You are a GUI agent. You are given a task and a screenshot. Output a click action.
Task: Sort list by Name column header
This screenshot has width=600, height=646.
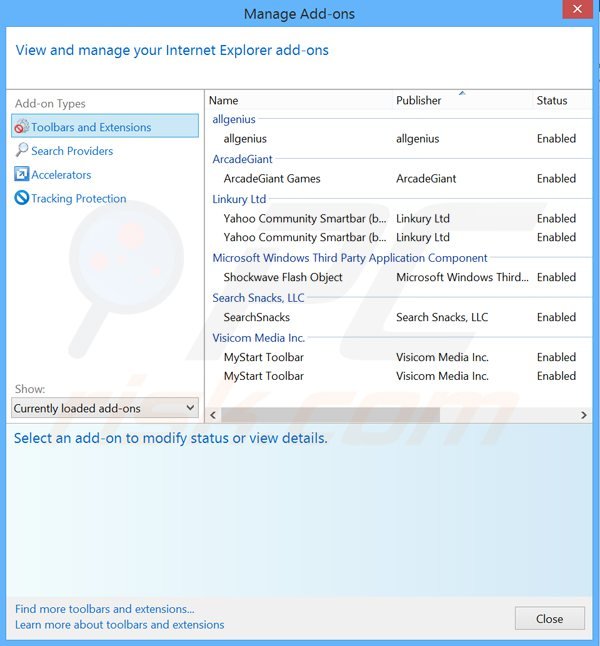point(300,101)
